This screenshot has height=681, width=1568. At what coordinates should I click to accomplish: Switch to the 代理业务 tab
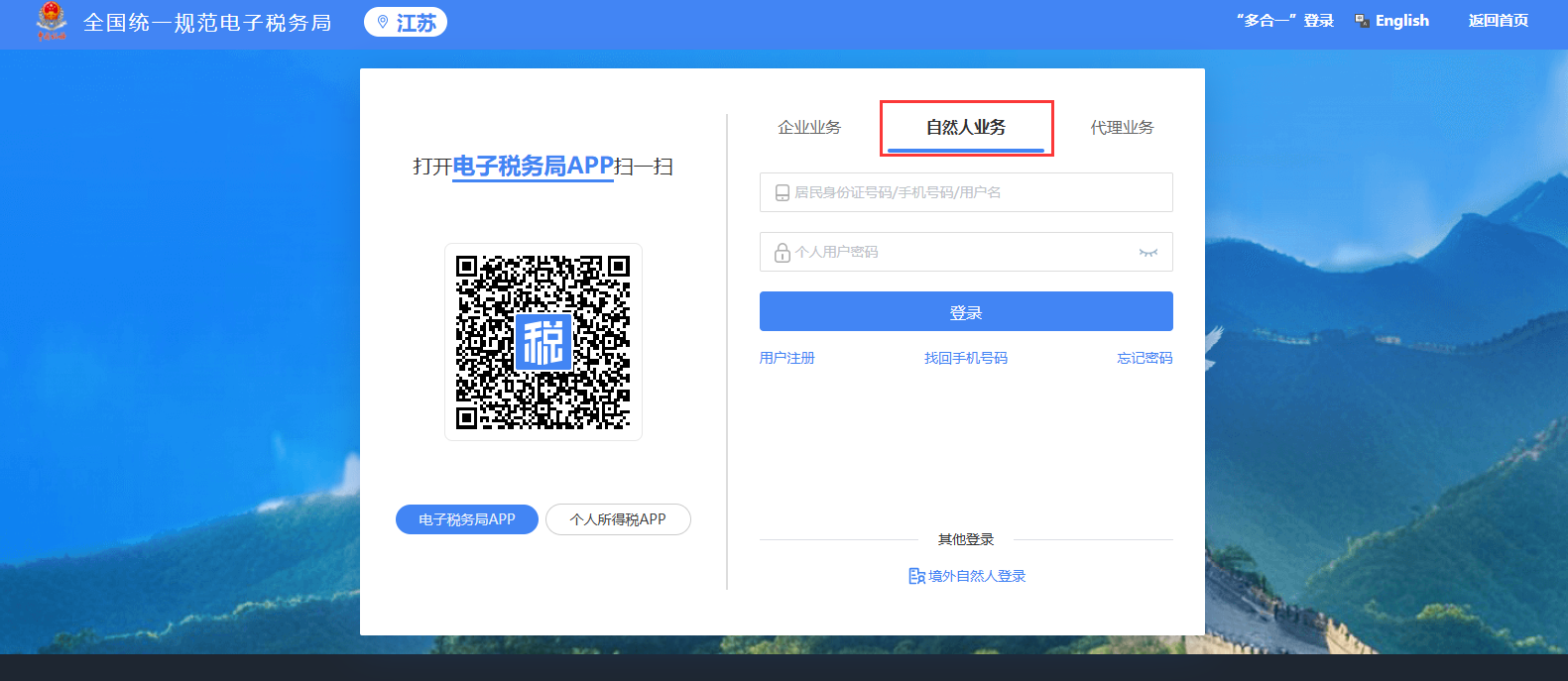pyautogui.click(x=1122, y=128)
